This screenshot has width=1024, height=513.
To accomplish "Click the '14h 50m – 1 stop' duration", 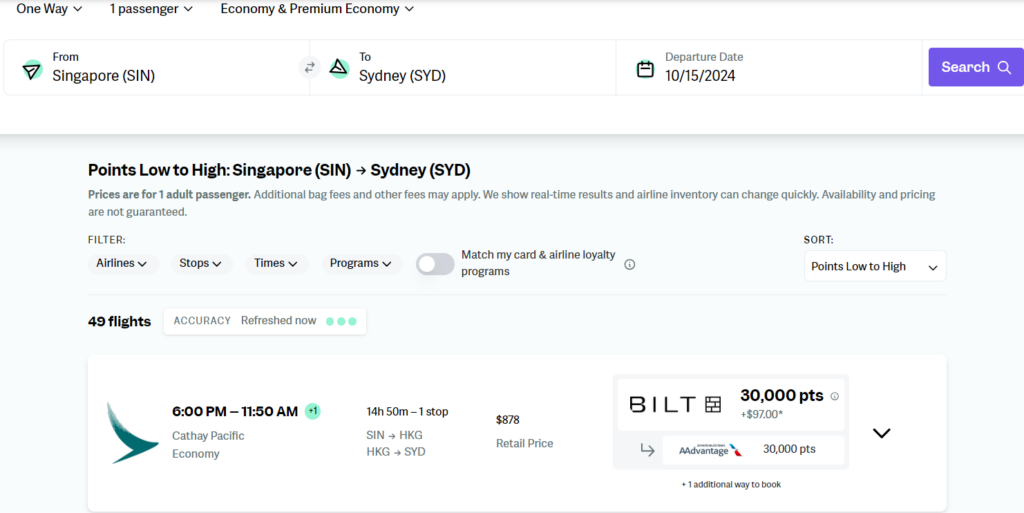I will pos(408,412).
